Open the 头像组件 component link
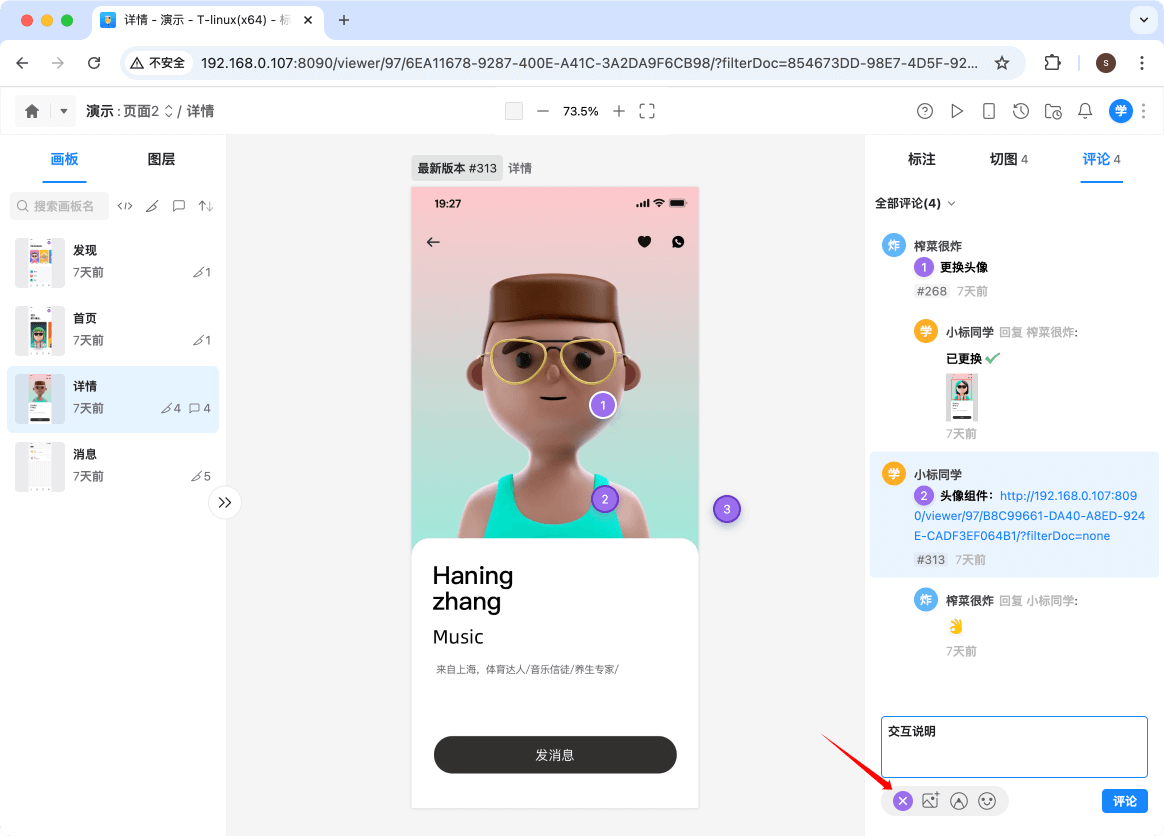The height and width of the screenshot is (836, 1164). [1030, 516]
